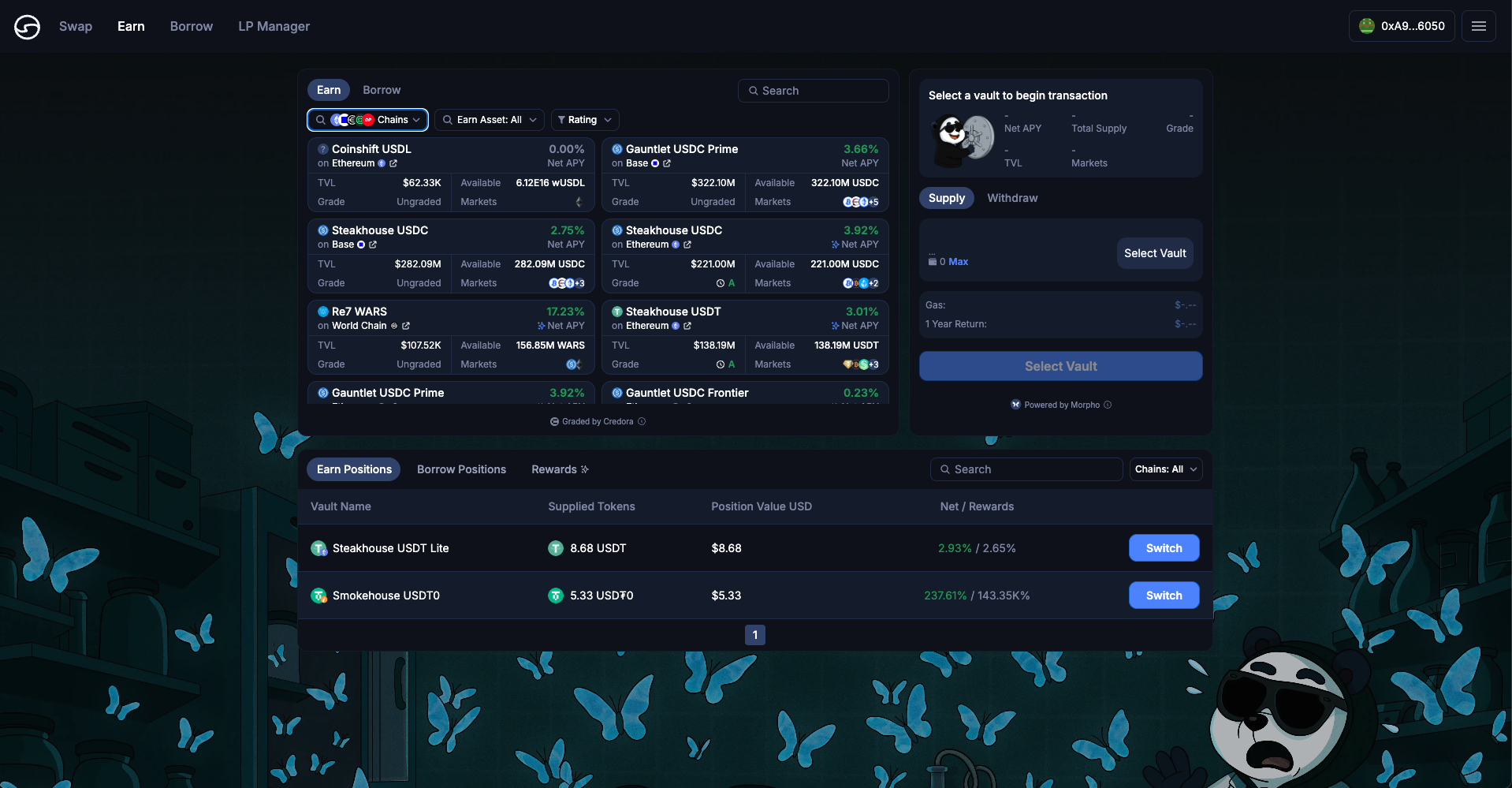The height and width of the screenshot is (788, 1512).
Task: Click info icon beside Graded by Credora
Action: pyautogui.click(x=642, y=421)
